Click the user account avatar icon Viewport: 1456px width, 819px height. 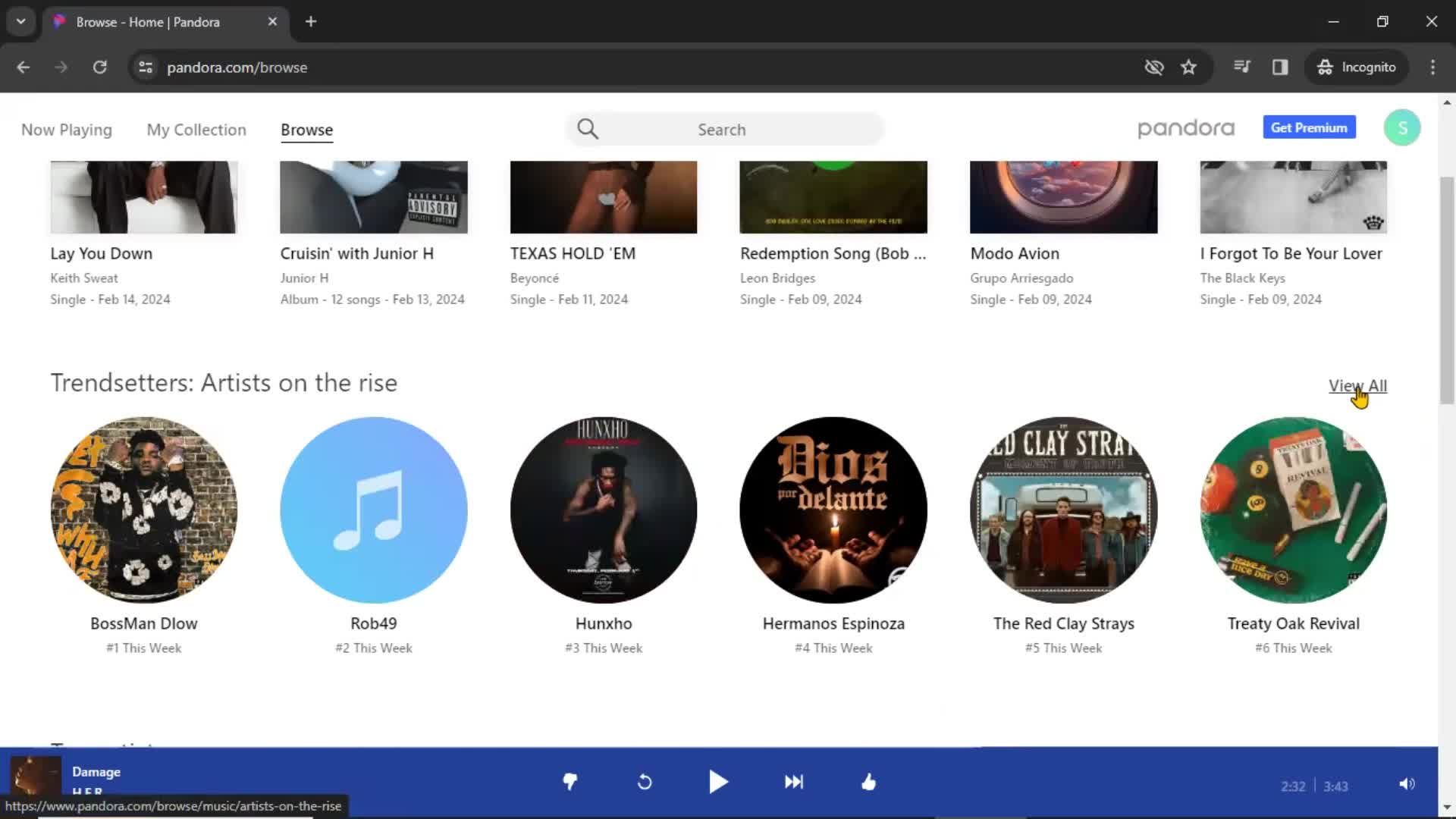click(1404, 128)
